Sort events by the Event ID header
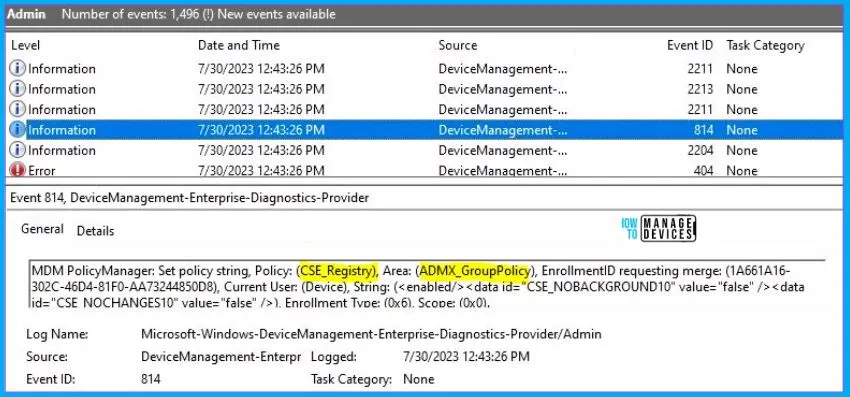 tap(690, 46)
